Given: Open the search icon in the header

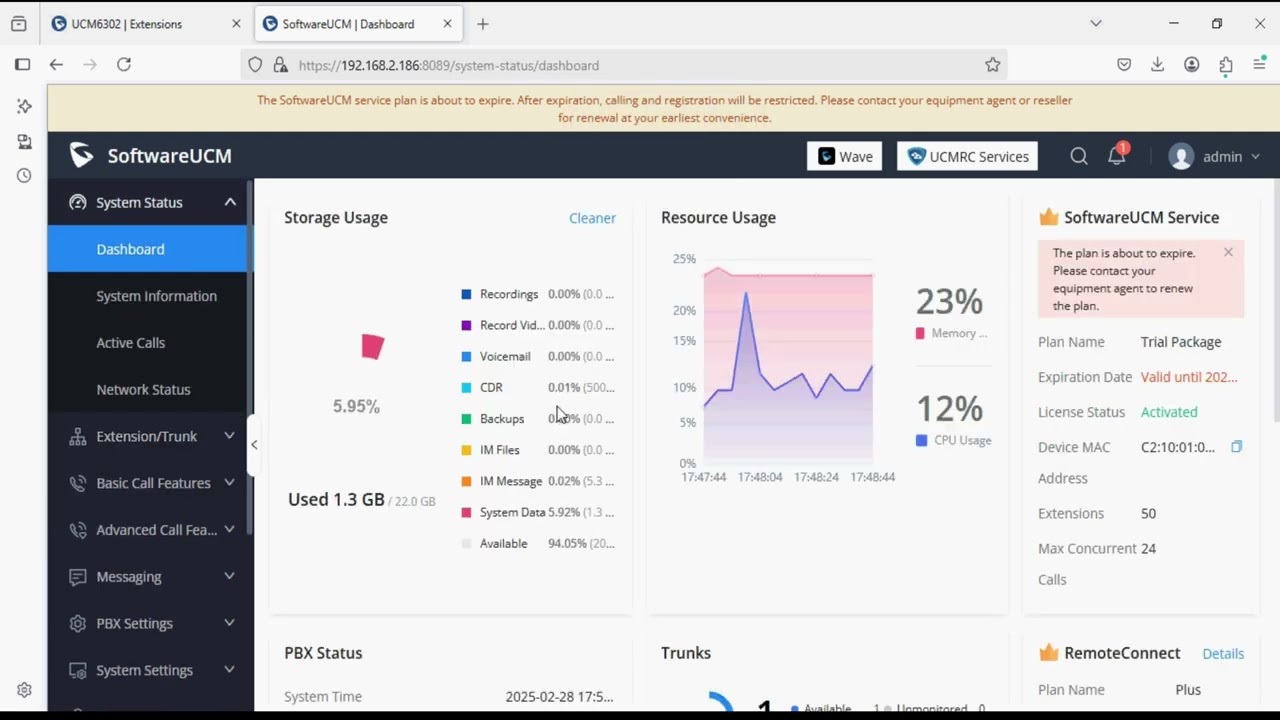Looking at the screenshot, I should click(1078, 156).
